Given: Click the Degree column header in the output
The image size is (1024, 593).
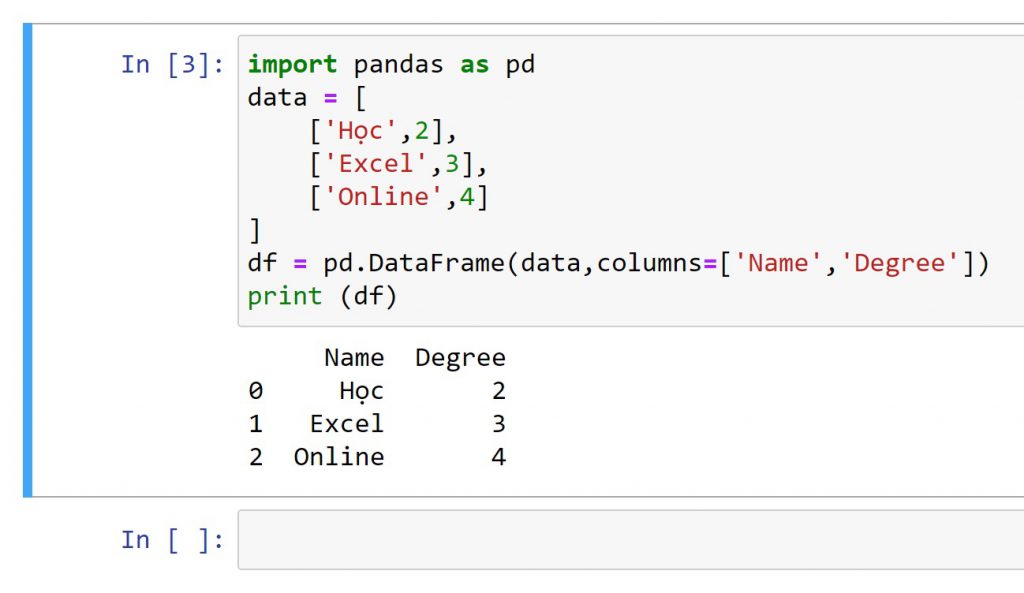Looking at the screenshot, I should pyautogui.click(x=460, y=357).
